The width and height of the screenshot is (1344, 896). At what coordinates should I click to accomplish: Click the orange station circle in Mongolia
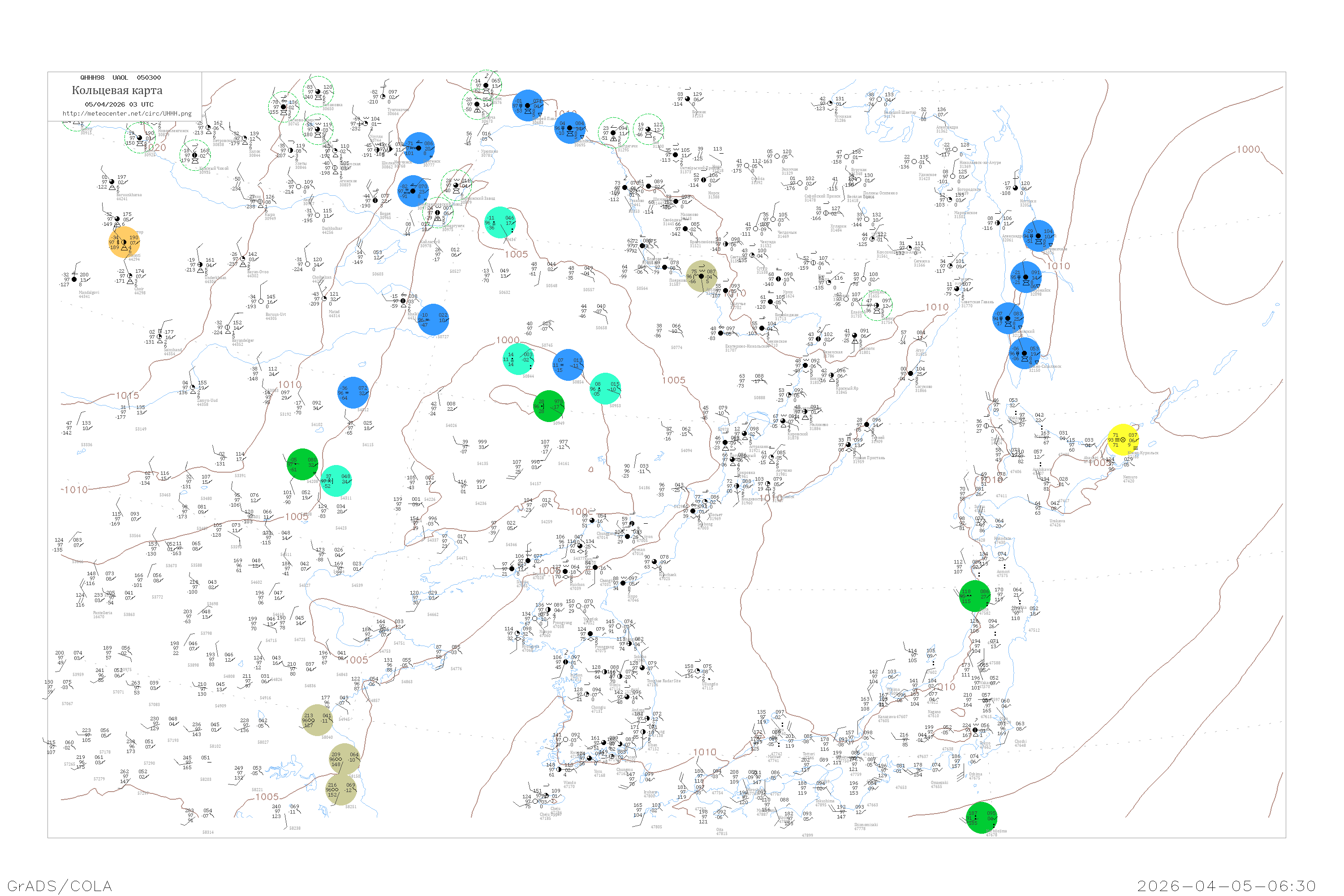click(x=124, y=242)
